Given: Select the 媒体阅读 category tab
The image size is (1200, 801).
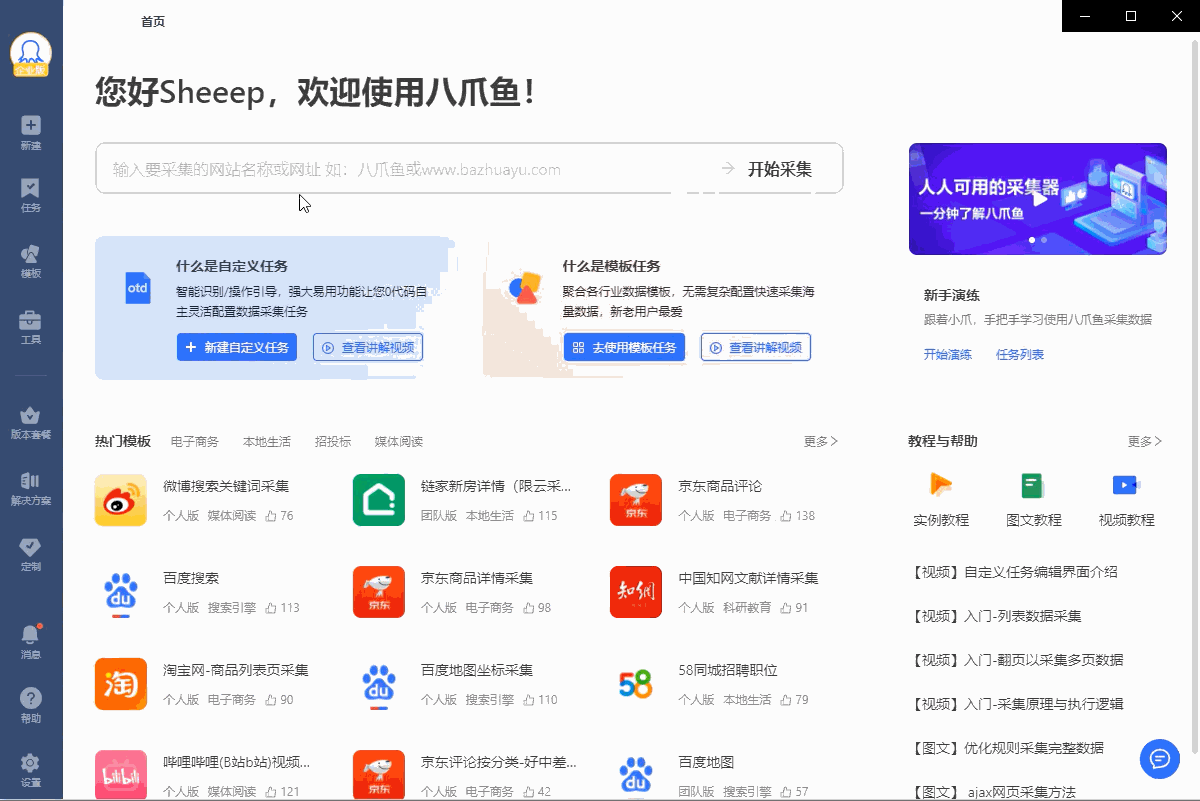Looking at the screenshot, I should (x=399, y=442).
